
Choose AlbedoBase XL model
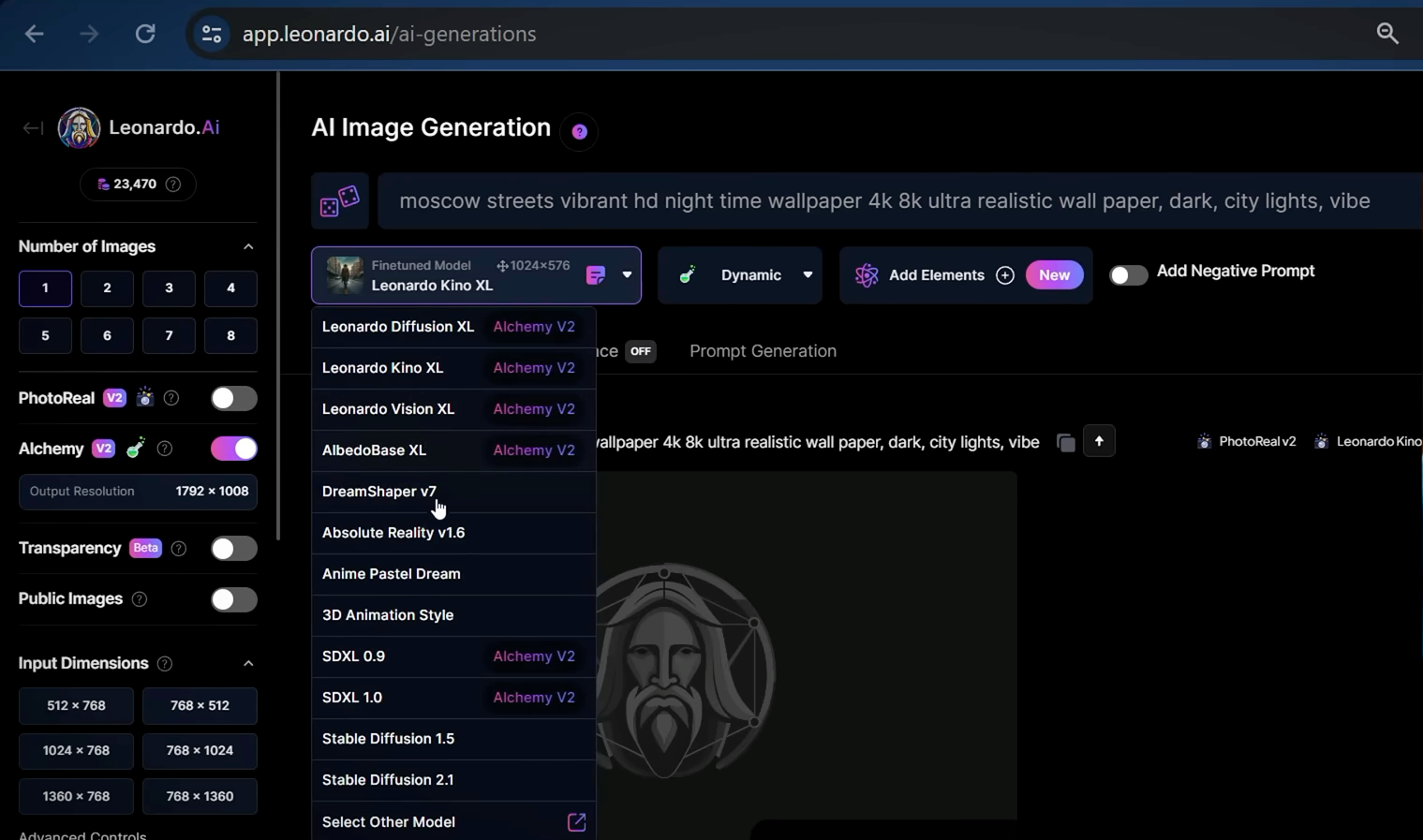(x=453, y=450)
